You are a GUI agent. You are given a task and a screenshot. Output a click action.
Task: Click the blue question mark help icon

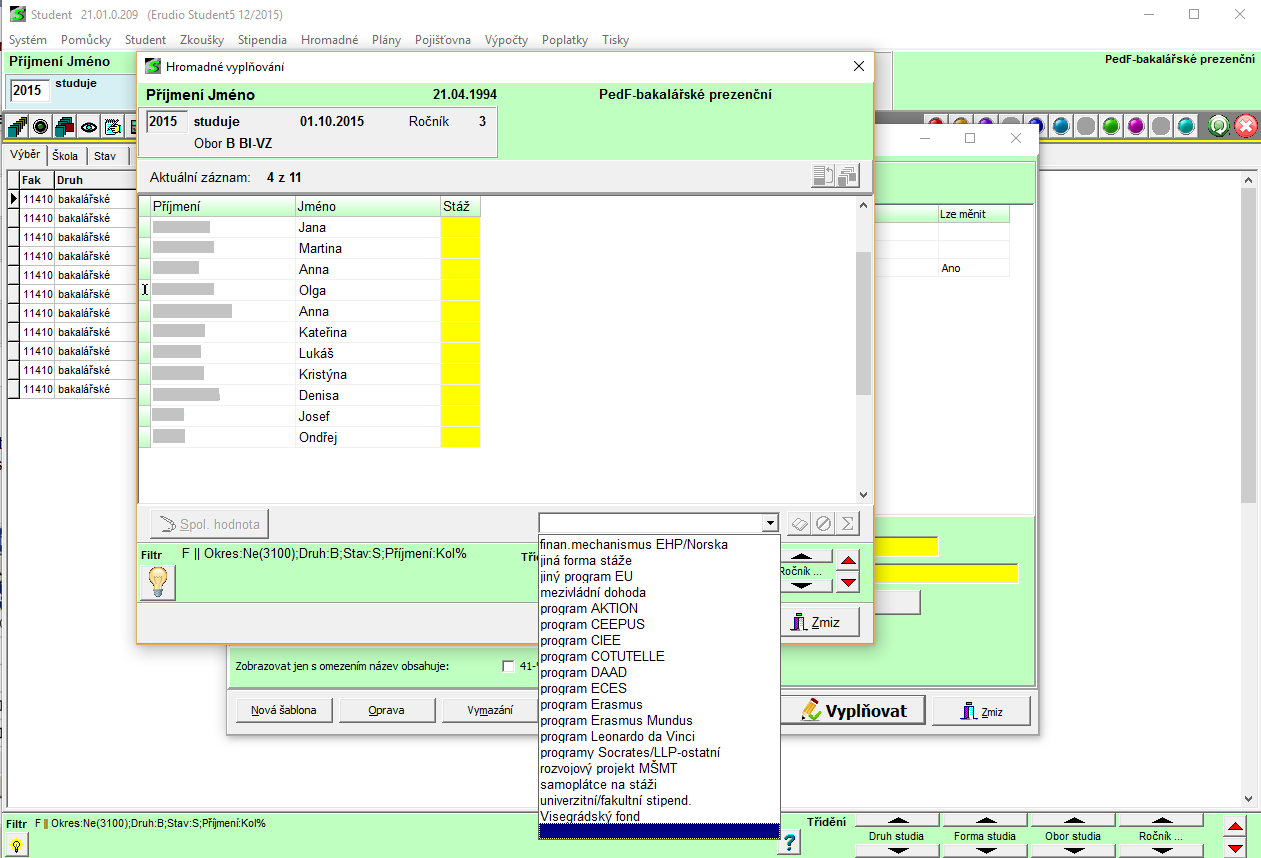pyautogui.click(x=790, y=843)
